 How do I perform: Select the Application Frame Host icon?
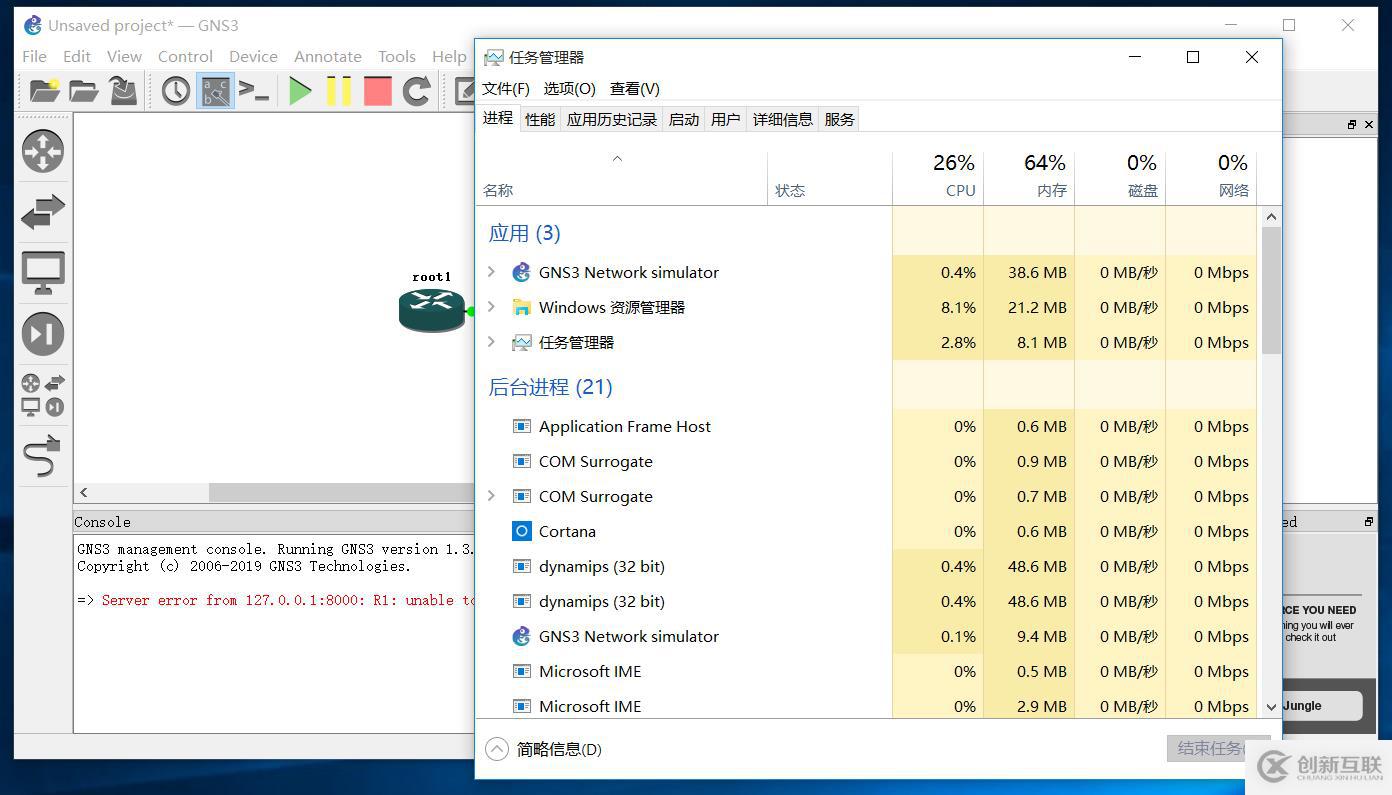click(521, 426)
